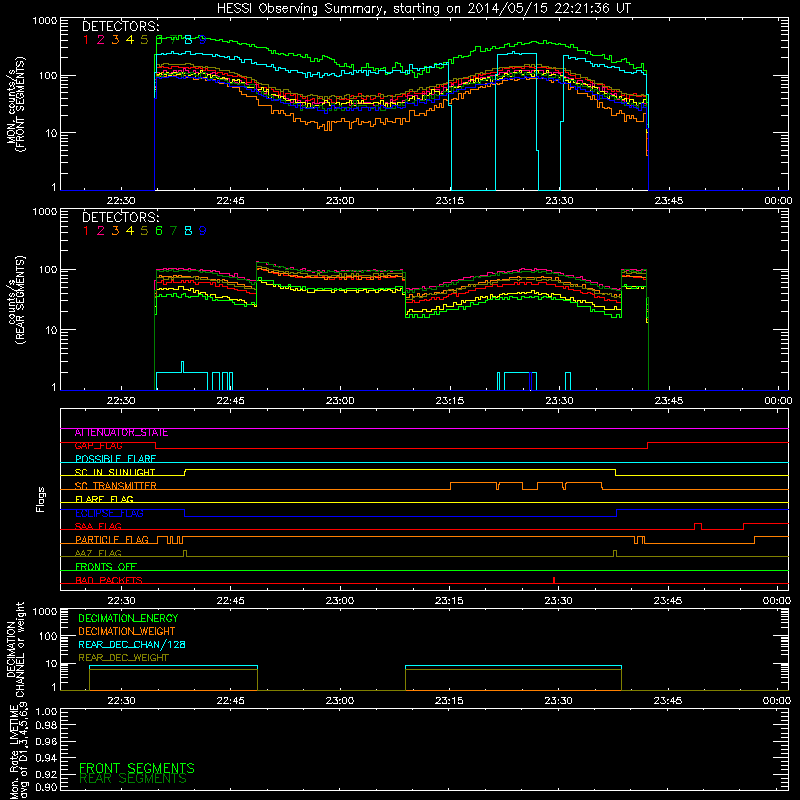Click 23:45 tick under front segments plot
Screen dimensions: 800x800
pyautogui.click(x=669, y=201)
